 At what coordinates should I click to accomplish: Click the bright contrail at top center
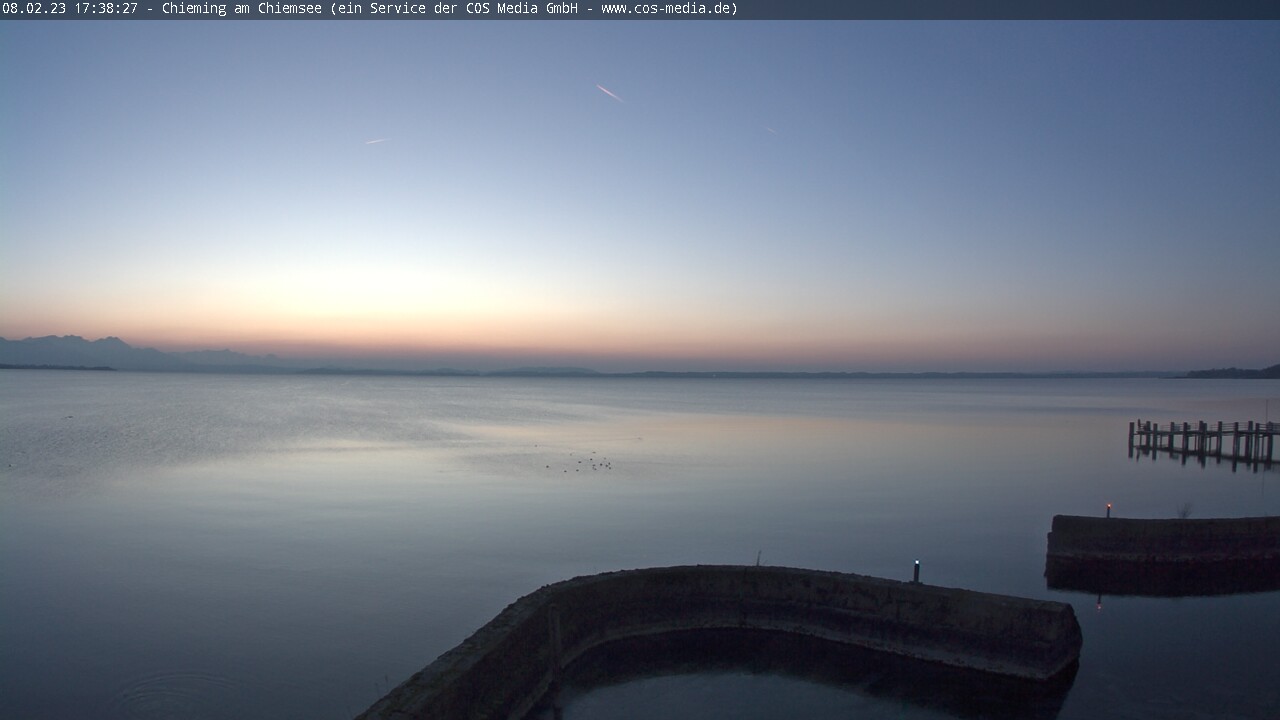pos(609,93)
